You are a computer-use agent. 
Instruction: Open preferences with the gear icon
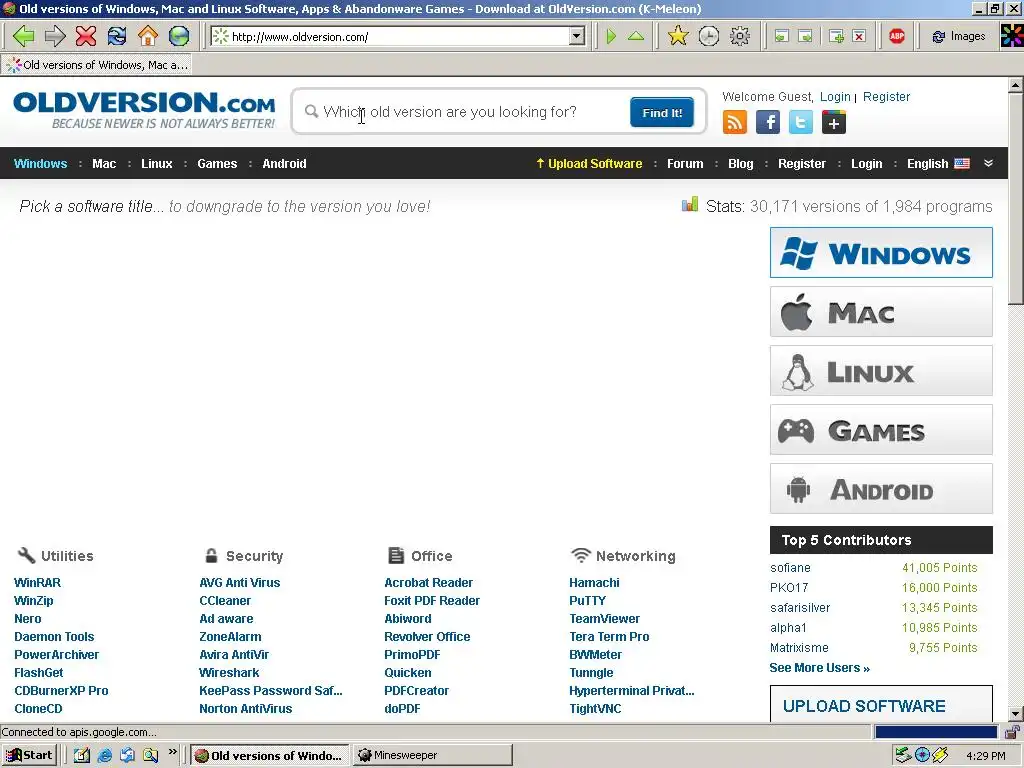point(740,36)
